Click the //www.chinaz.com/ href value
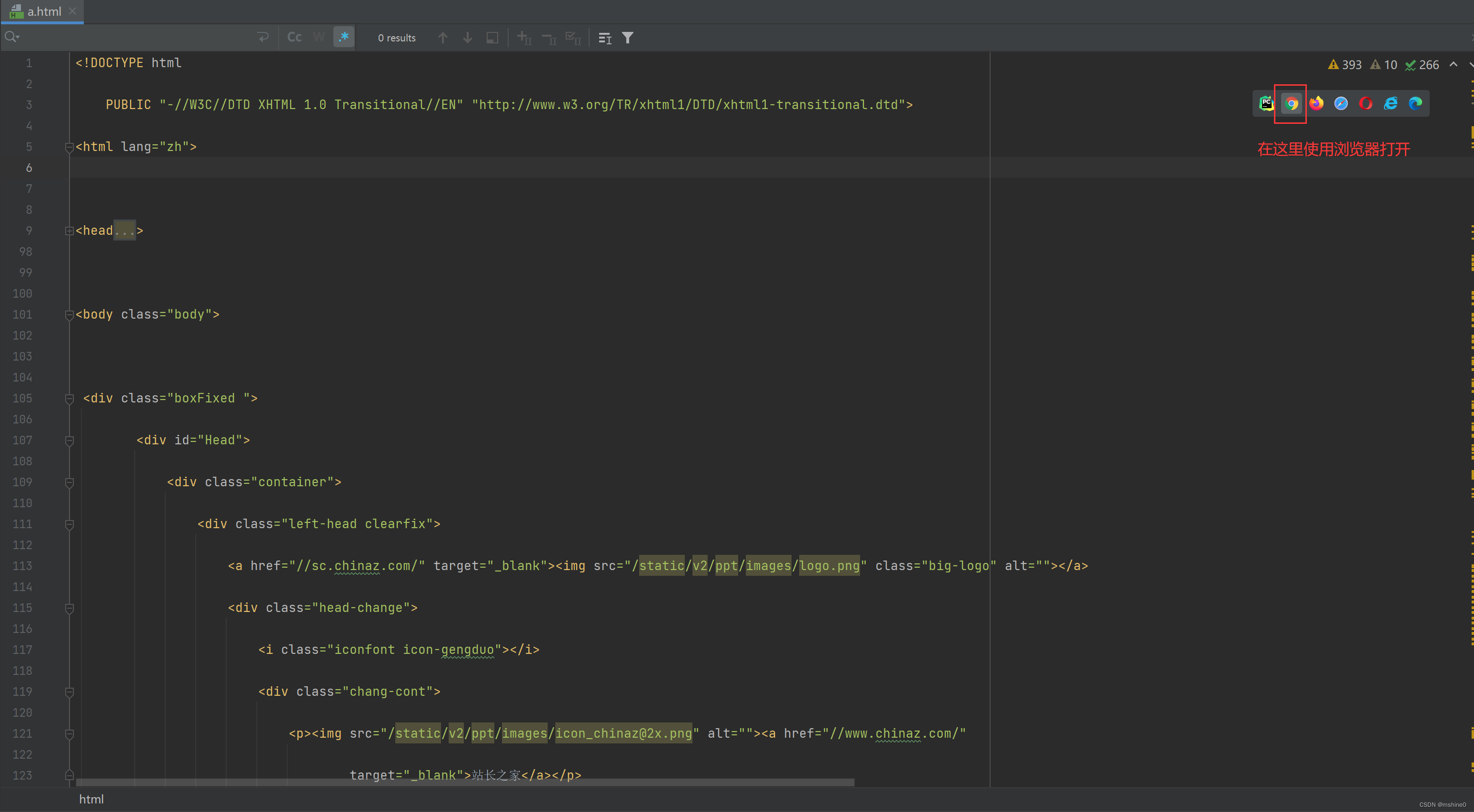The image size is (1474, 812). pyautogui.click(x=894, y=733)
